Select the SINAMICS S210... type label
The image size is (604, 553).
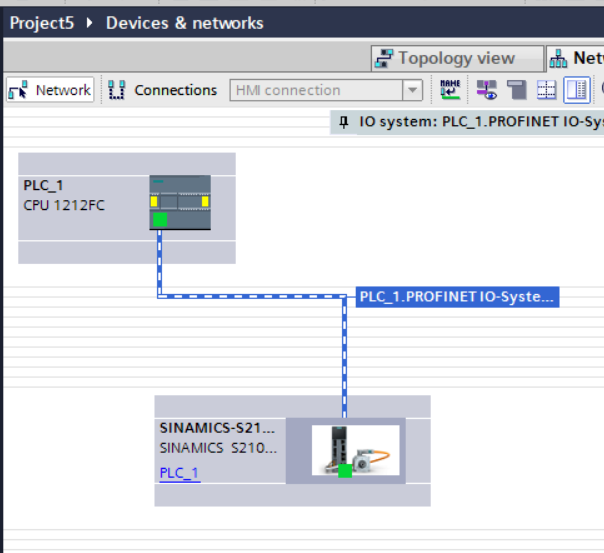point(218,448)
